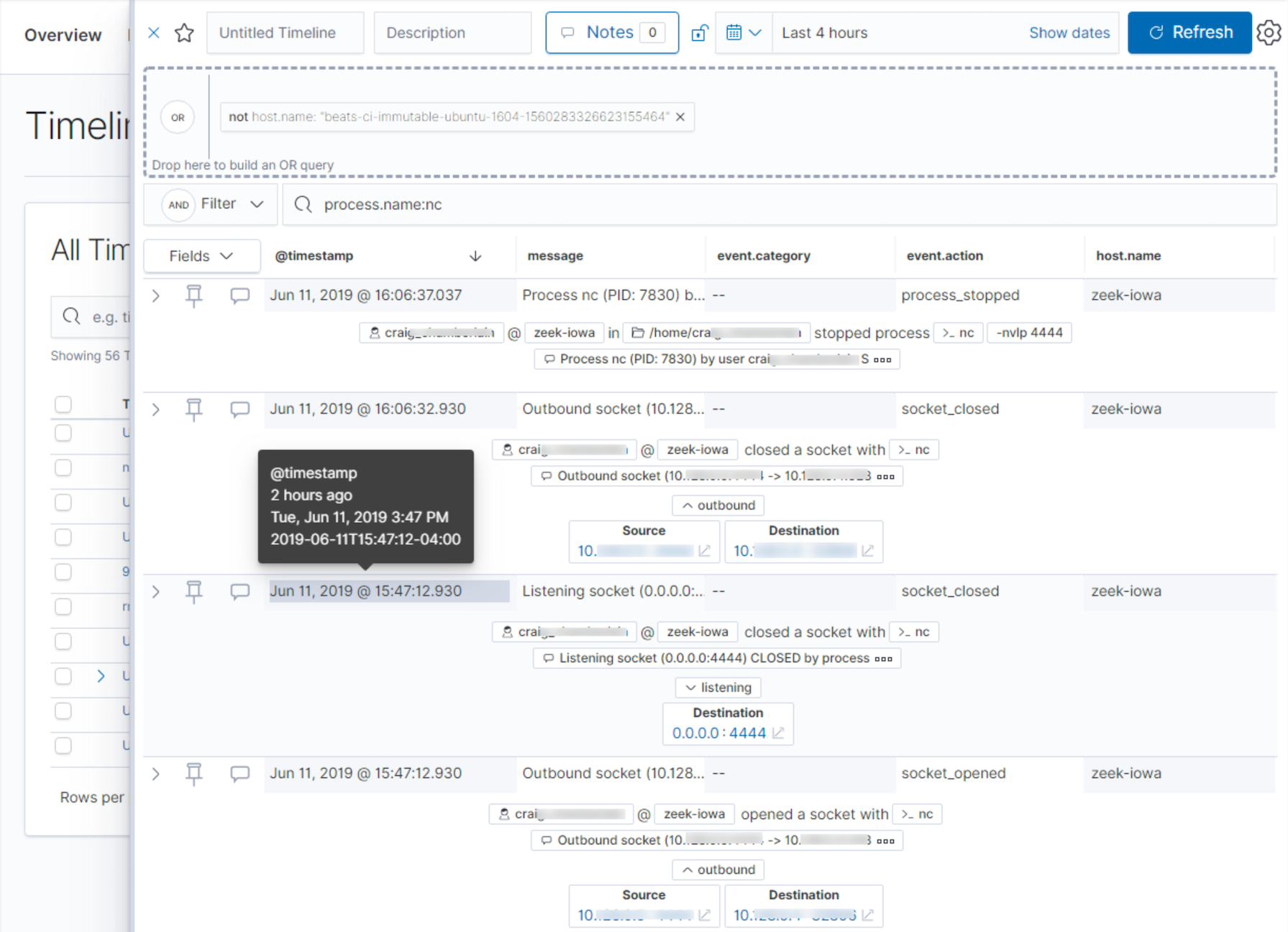Screen dimensions: 1288x932
Task: Click the Show dates link
Action: (1069, 33)
